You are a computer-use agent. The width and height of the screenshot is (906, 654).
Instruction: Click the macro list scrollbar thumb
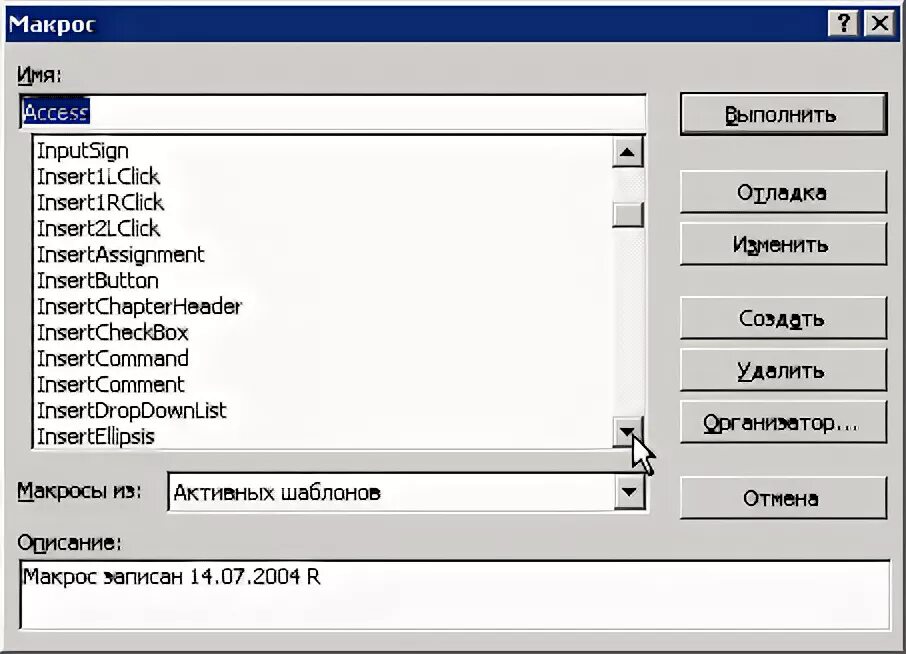click(x=627, y=214)
